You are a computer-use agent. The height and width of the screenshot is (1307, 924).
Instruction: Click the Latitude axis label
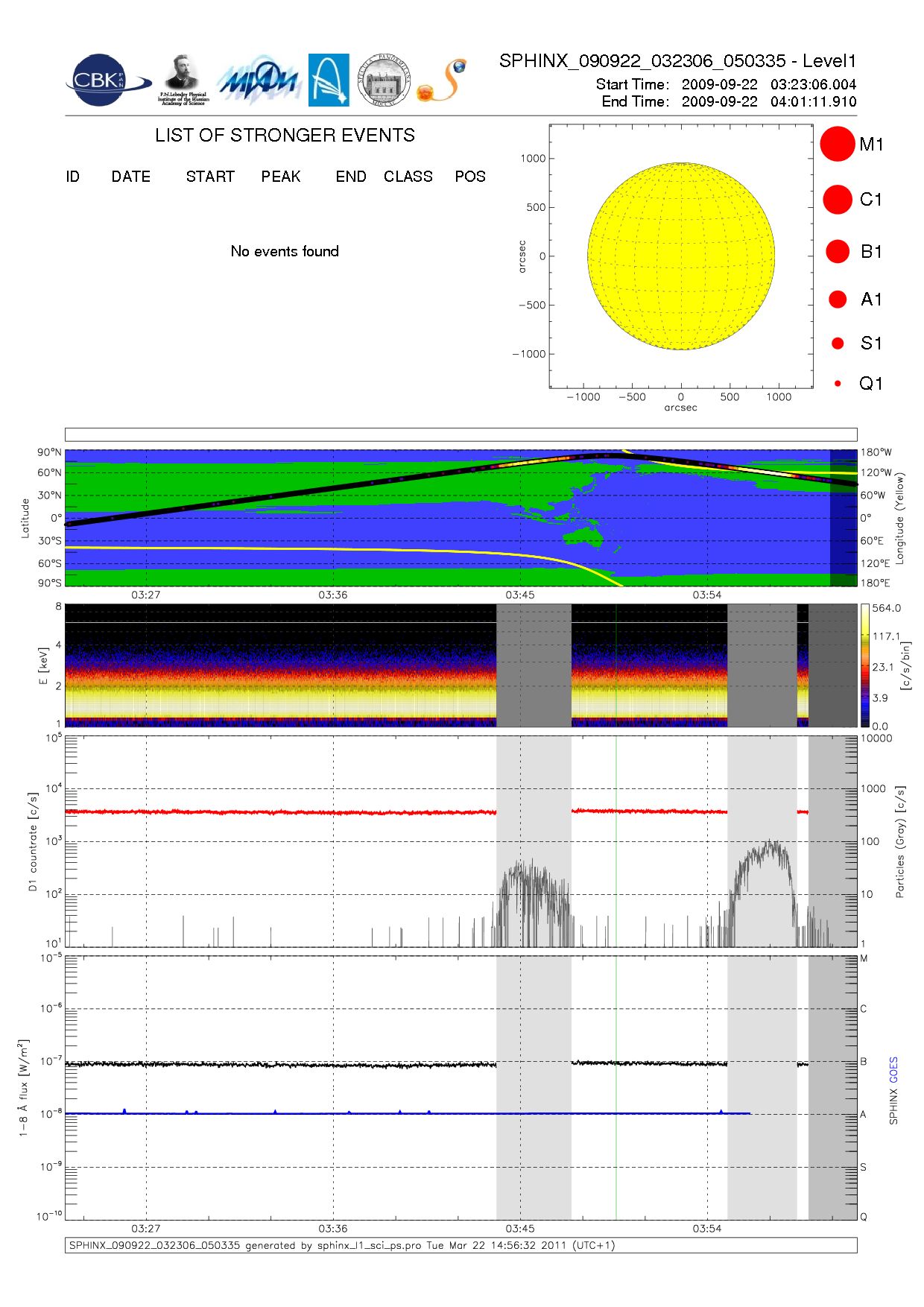pos(25,518)
